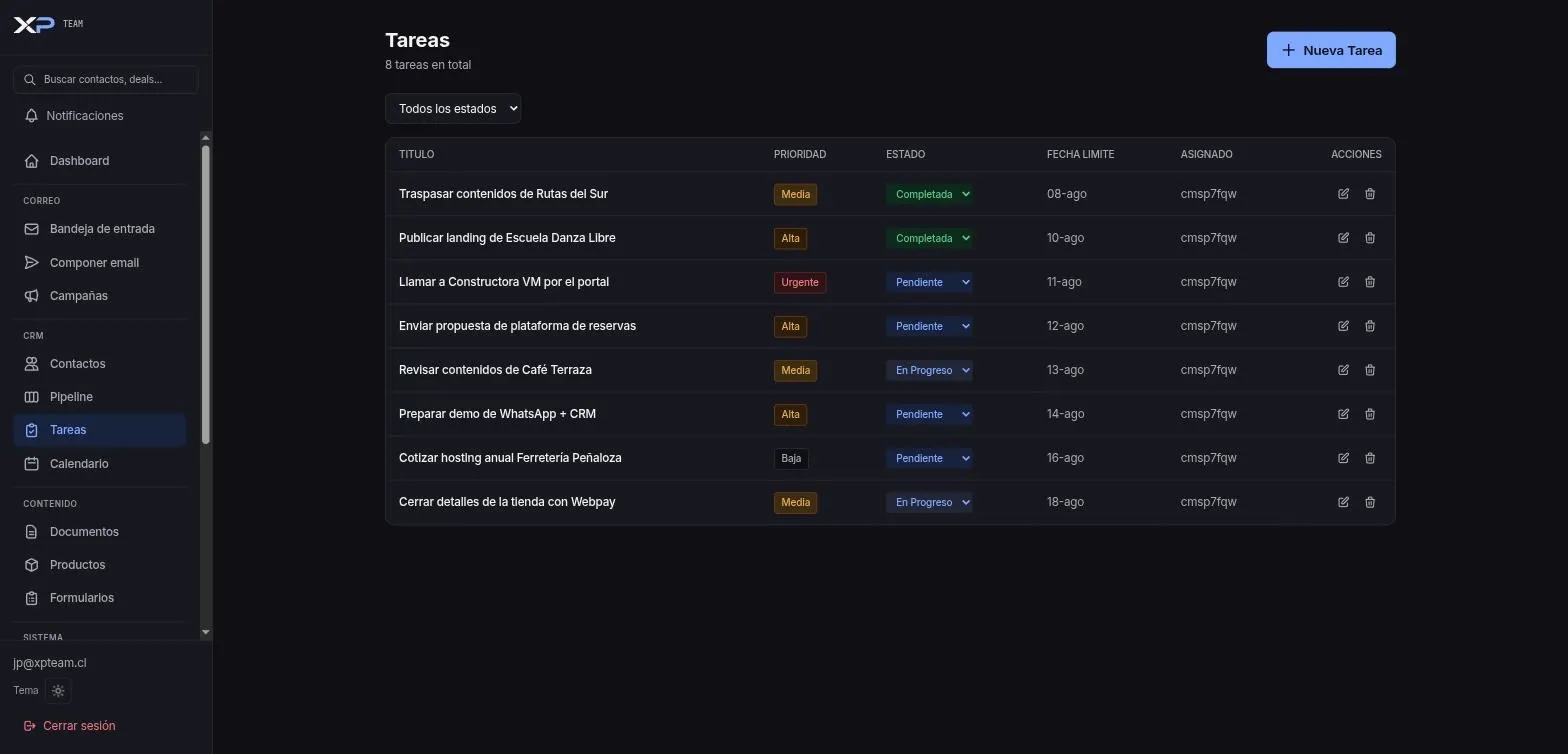Edit the Enviar propuesta de plataforma de reservas task
Image resolution: width=1568 pixels, height=754 pixels.
pyautogui.click(x=1343, y=326)
